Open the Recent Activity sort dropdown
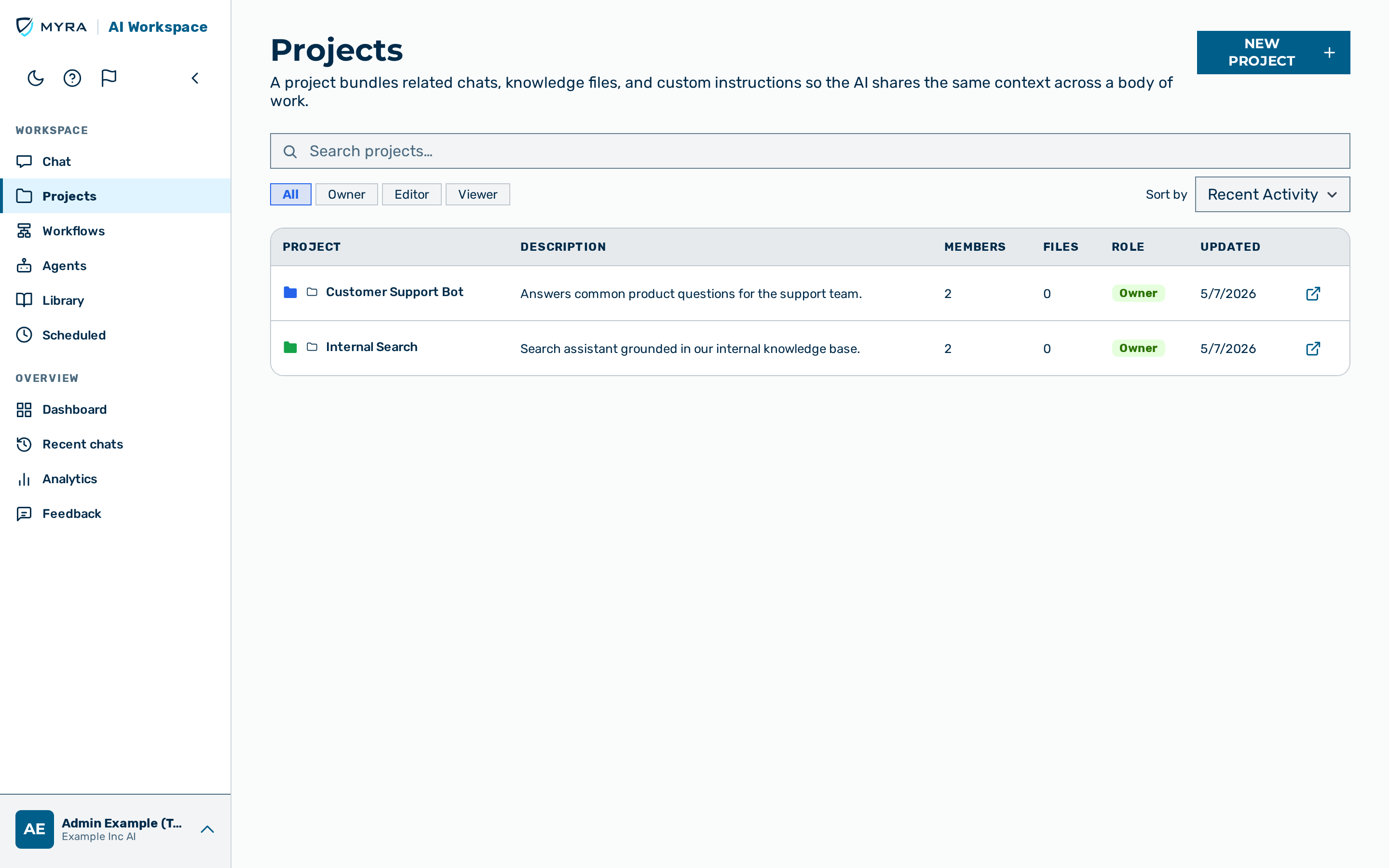This screenshot has width=1389, height=868. click(1272, 195)
